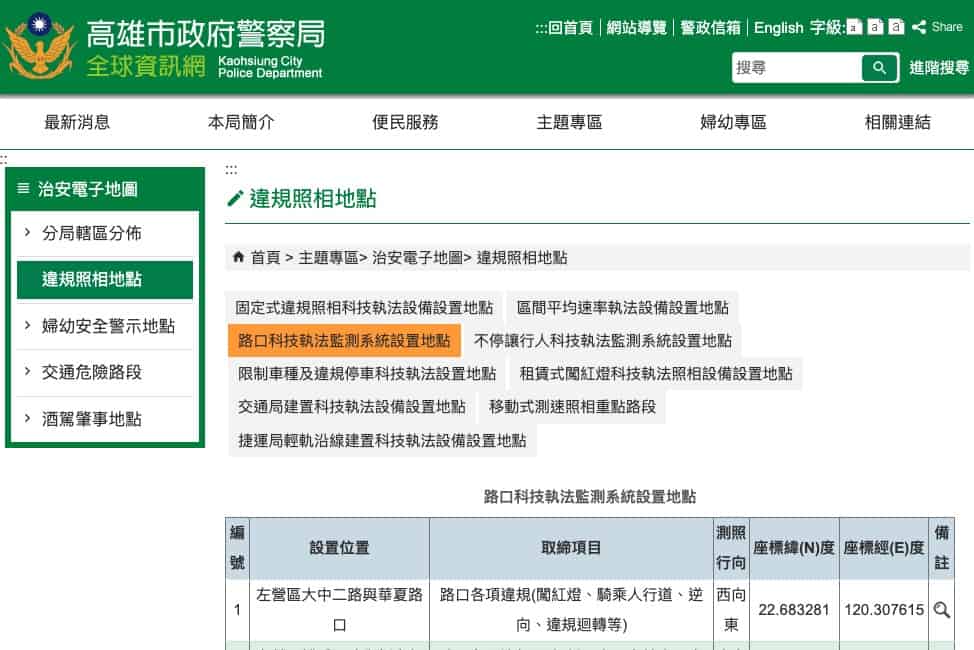Click the 取締項目 column header
The width and height of the screenshot is (974, 650).
(x=571, y=548)
